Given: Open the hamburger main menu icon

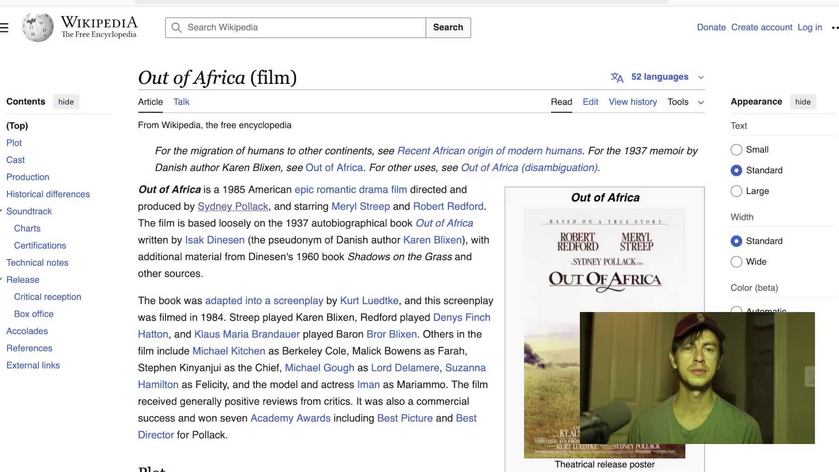Looking at the screenshot, I should pyautogui.click(x=4, y=28).
